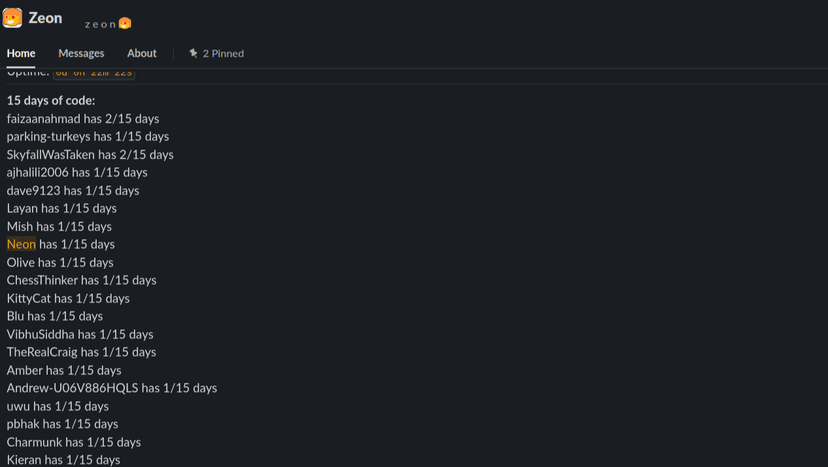Click the zeon status text

click(100, 24)
